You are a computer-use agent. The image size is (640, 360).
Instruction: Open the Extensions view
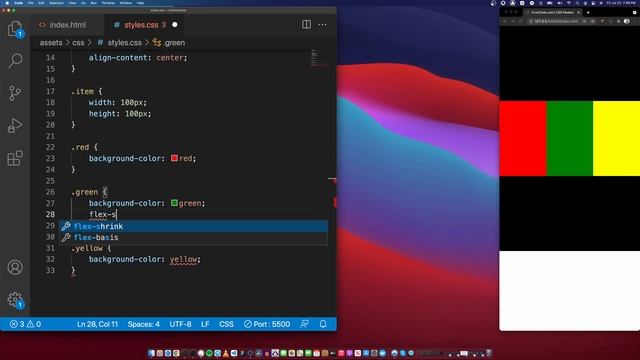pyautogui.click(x=15, y=158)
